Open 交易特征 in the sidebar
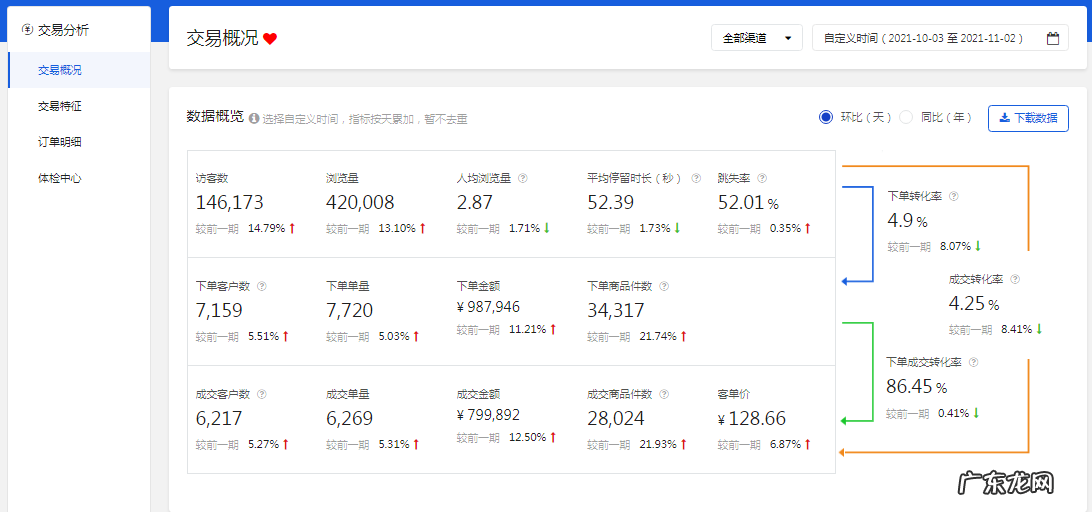The image size is (1092, 512). (x=60, y=106)
